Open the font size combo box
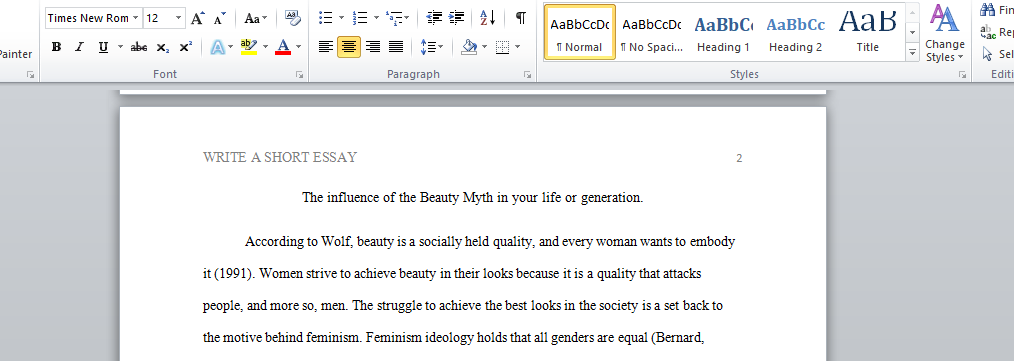 [164, 18]
